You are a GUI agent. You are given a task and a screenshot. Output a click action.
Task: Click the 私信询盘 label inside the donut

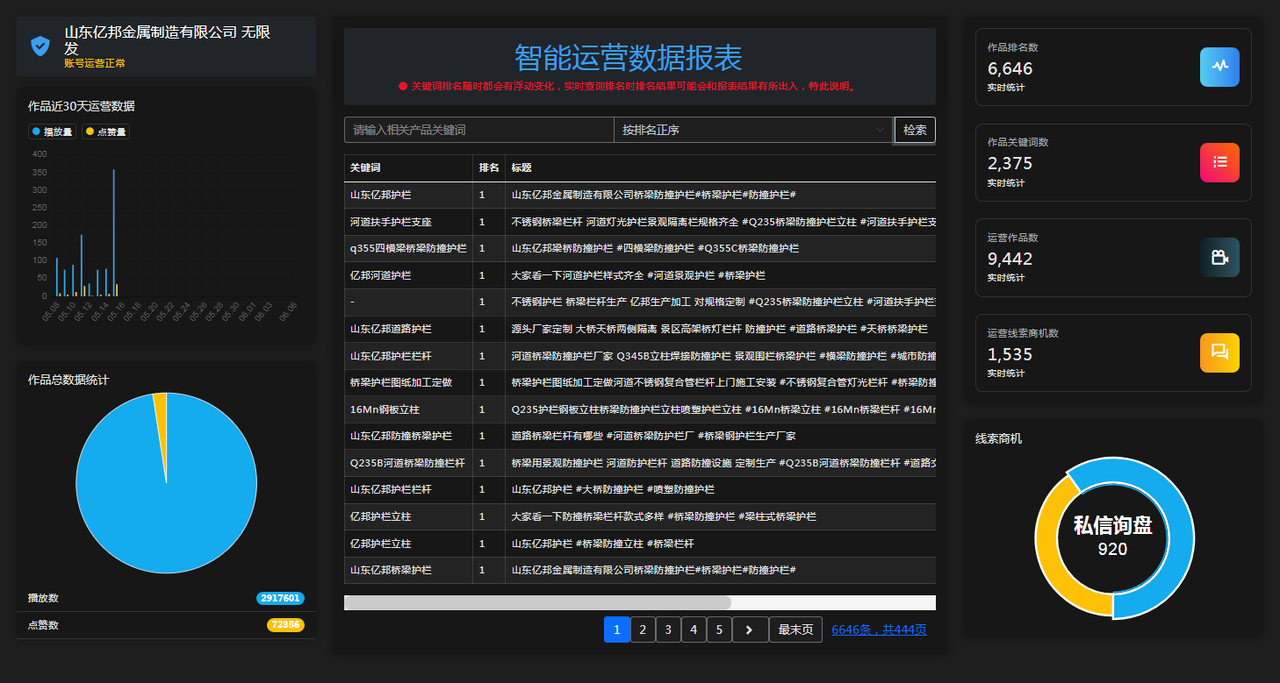[1113, 526]
